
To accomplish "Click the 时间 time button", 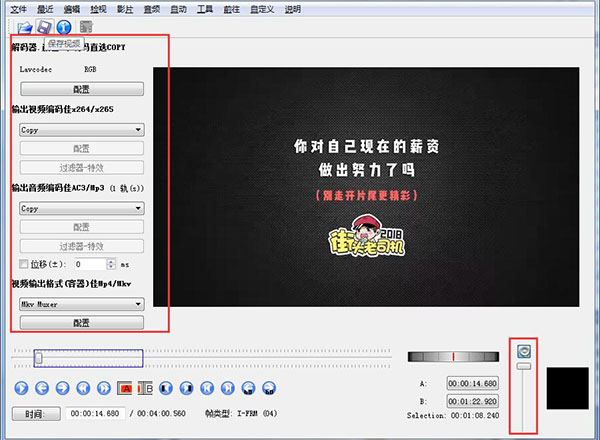I will pyautogui.click(x=36, y=414).
